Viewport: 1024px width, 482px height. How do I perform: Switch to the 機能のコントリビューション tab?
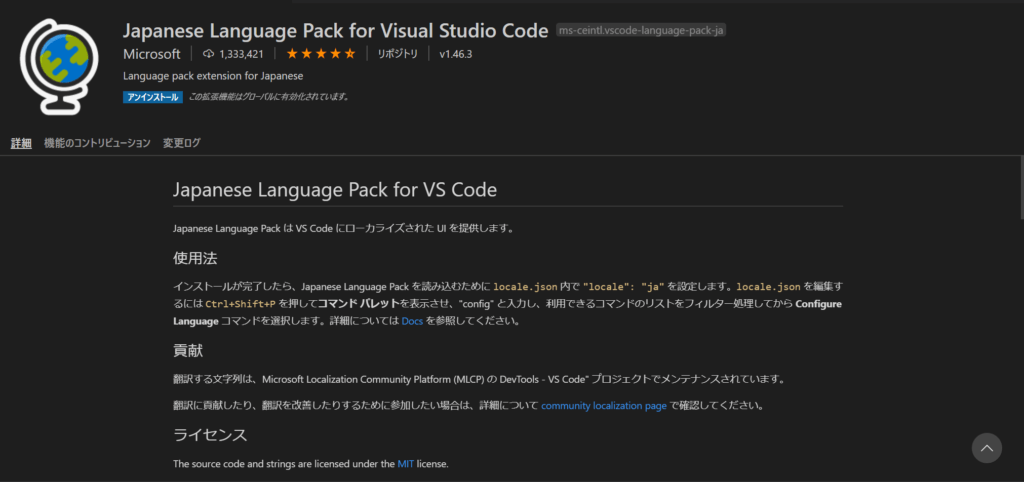97,143
